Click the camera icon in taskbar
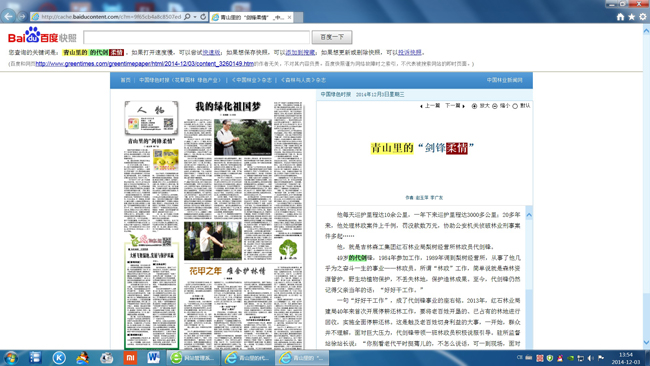Image resolution: width=650 pixels, height=366 pixels. (x=107, y=358)
